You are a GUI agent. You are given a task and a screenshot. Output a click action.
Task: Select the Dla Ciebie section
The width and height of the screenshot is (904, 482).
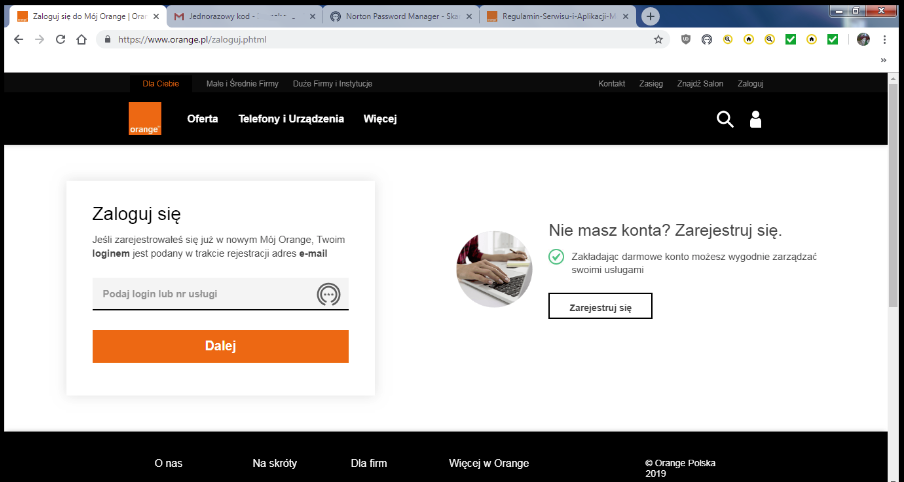[161, 84]
